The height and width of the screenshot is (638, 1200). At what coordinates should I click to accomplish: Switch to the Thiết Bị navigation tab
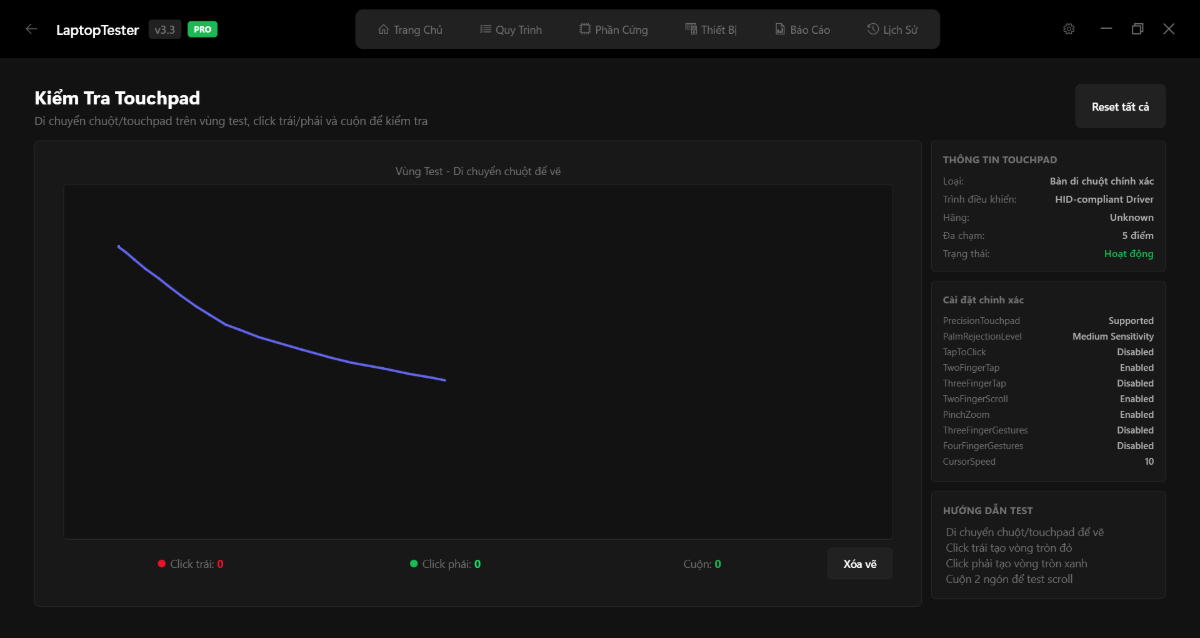pos(711,29)
